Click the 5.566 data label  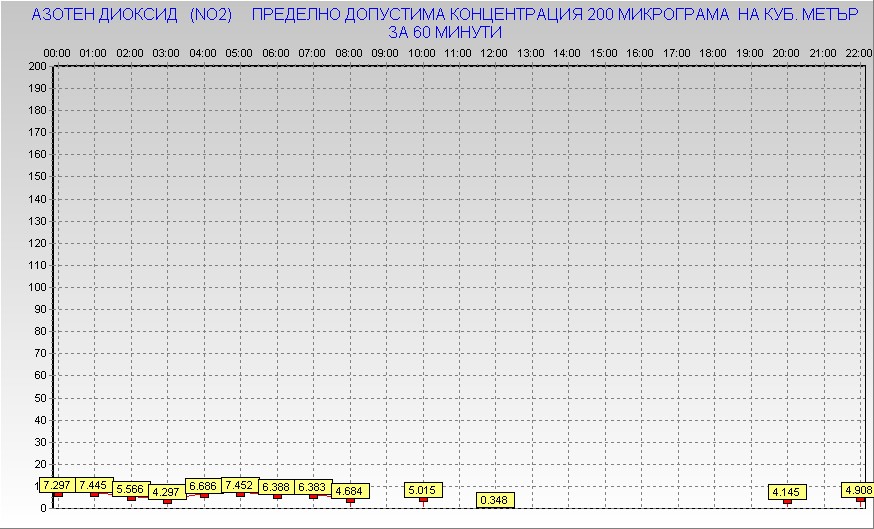[130, 489]
